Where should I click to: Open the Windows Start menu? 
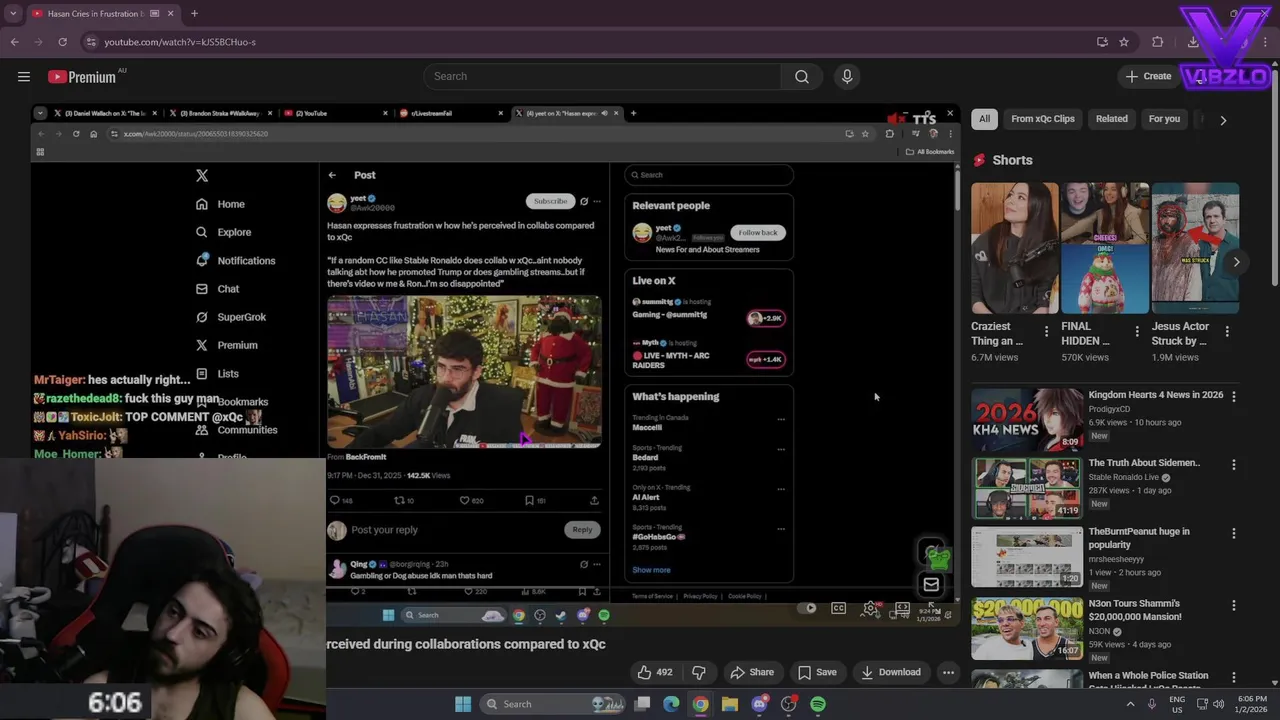pyautogui.click(x=463, y=704)
